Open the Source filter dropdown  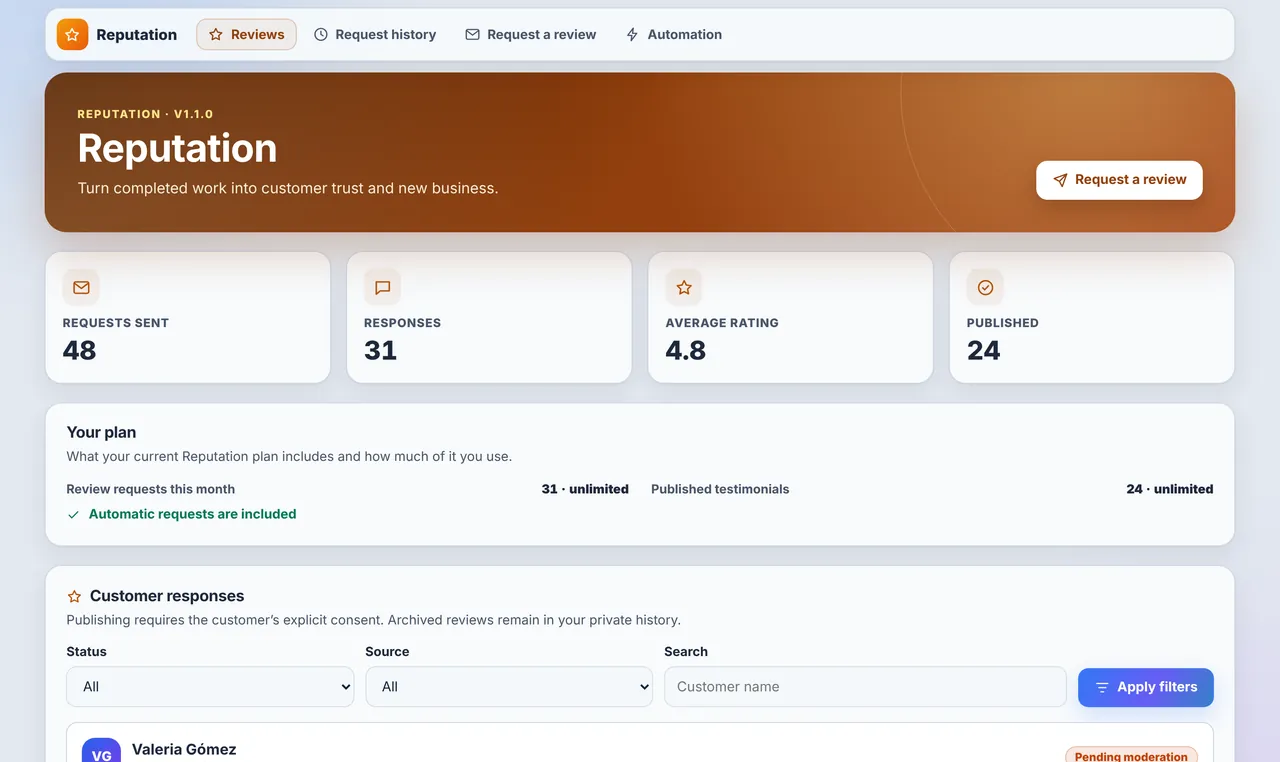tap(509, 687)
